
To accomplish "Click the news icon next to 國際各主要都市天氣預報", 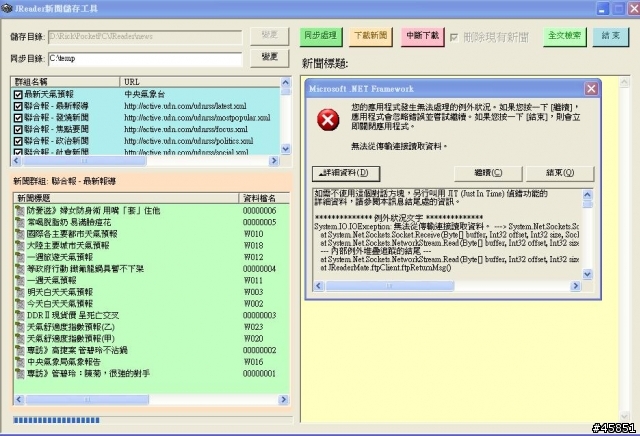I will point(20,234).
